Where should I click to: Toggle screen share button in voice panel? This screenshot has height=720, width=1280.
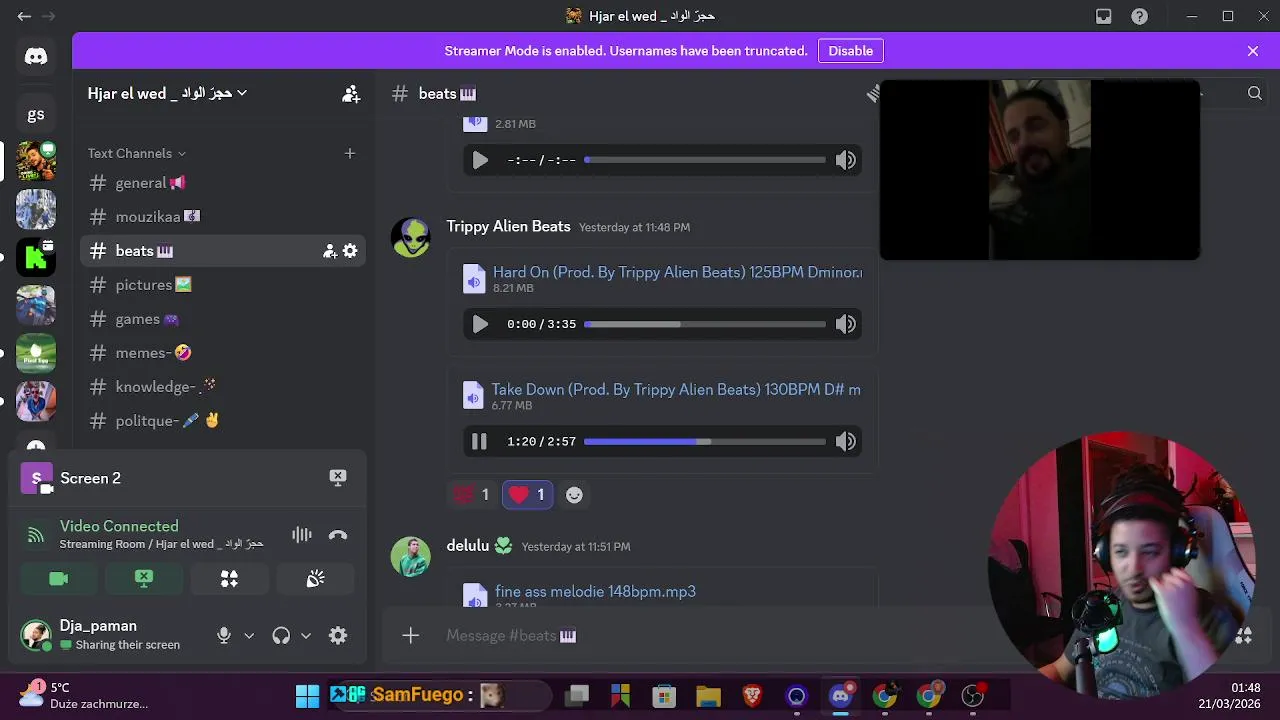144,579
